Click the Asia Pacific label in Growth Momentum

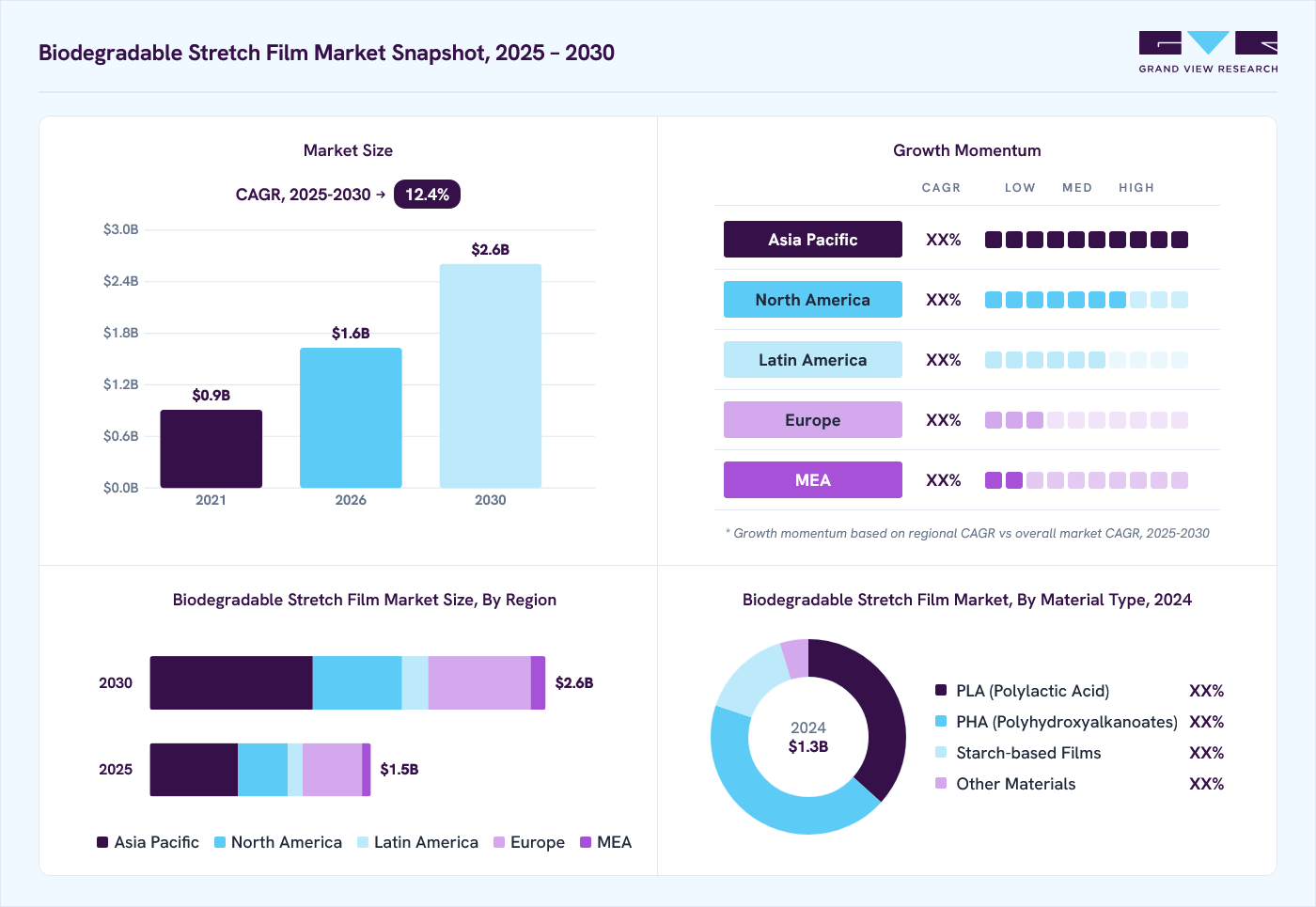pyautogui.click(x=813, y=240)
